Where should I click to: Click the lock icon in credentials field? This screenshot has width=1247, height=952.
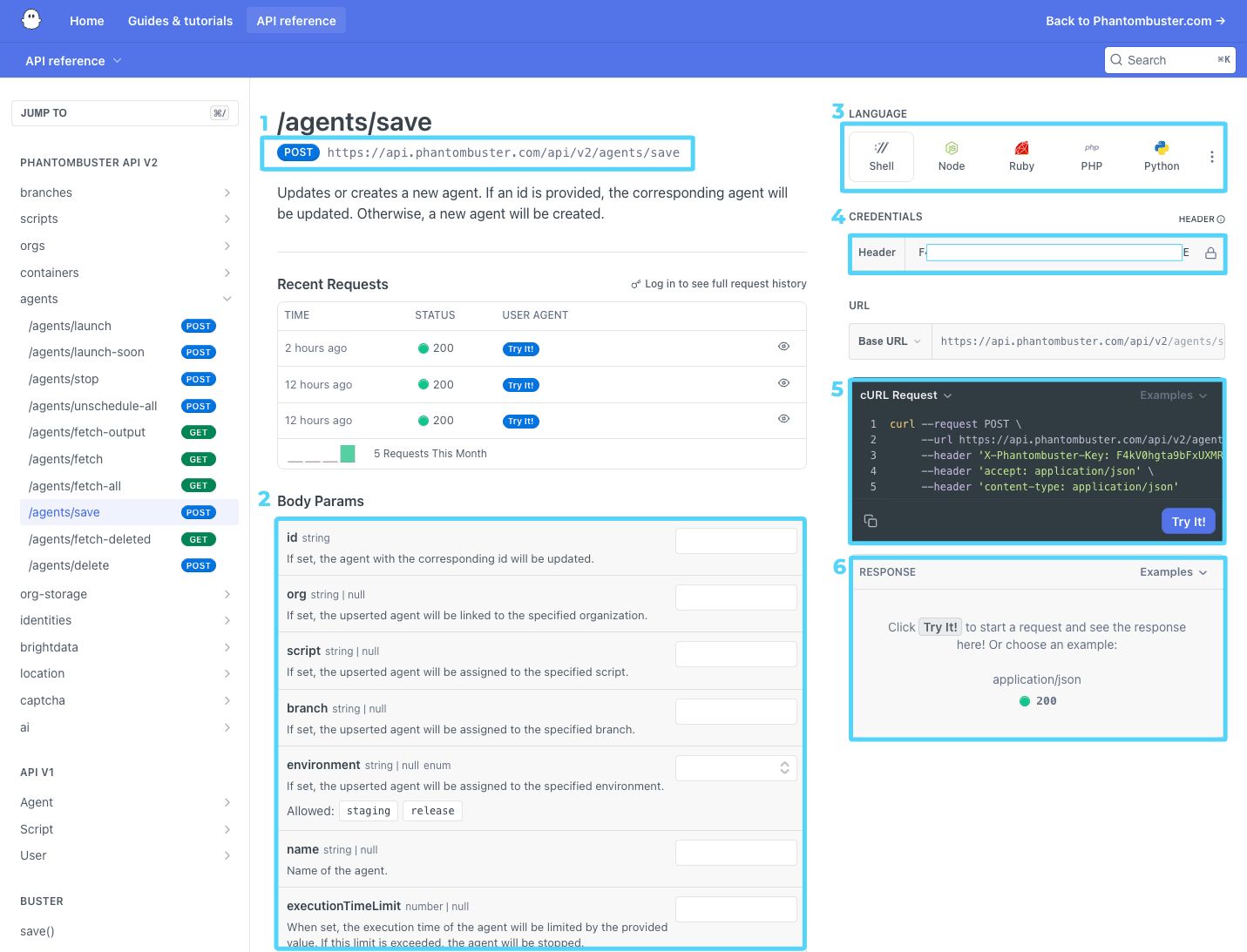point(1210,253)
